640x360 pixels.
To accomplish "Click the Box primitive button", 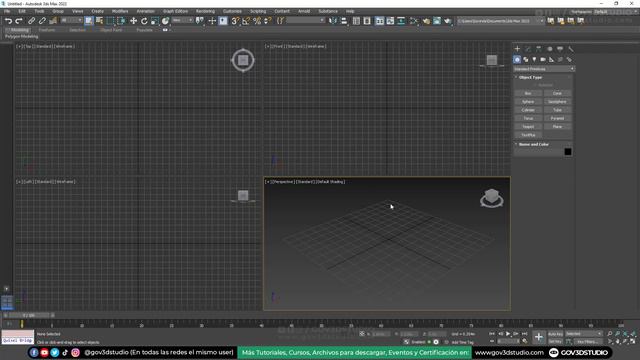I will (x=528, y=93).
